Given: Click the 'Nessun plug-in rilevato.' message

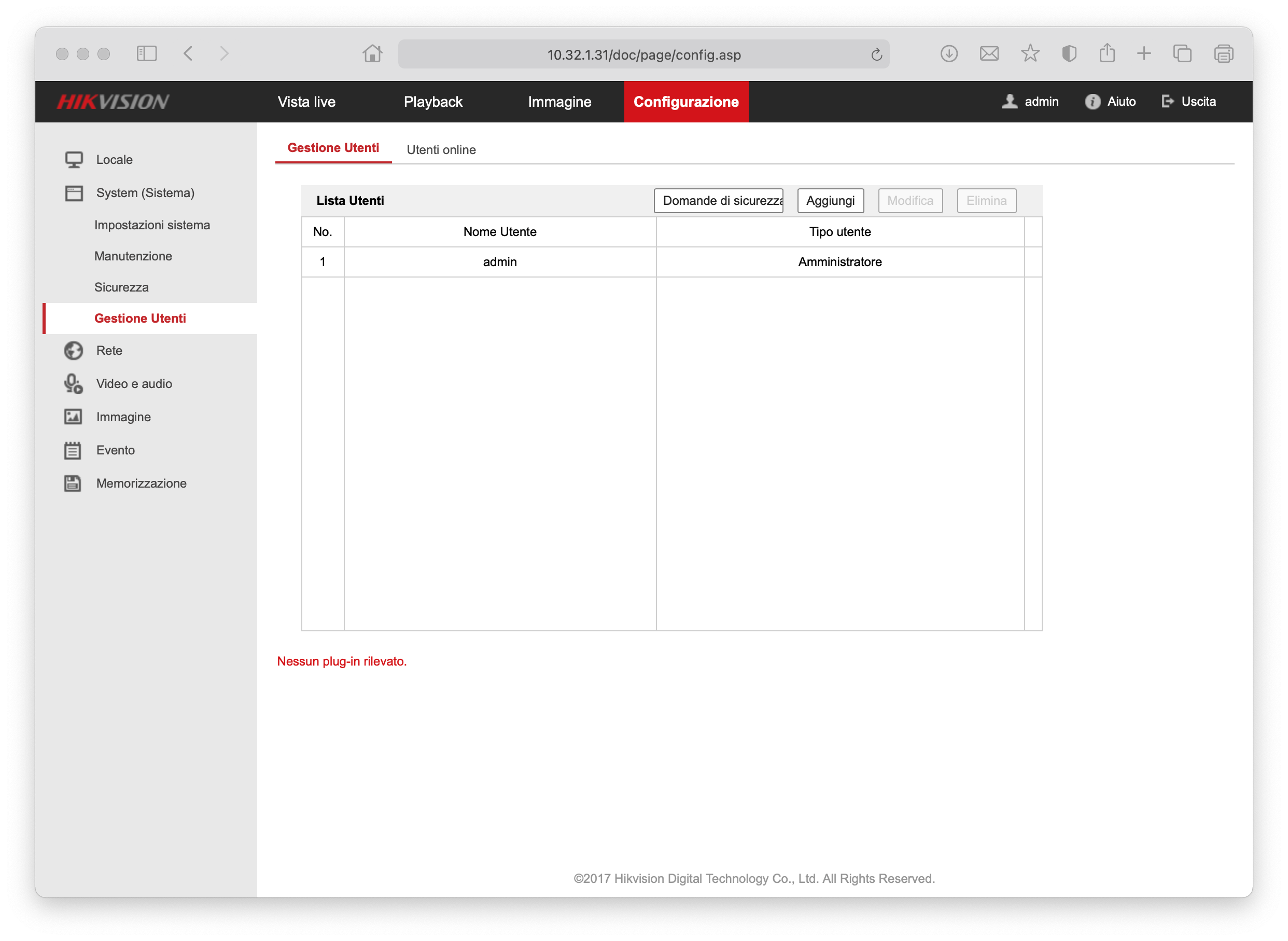Looking at the screenshot, I should point(342,661).
